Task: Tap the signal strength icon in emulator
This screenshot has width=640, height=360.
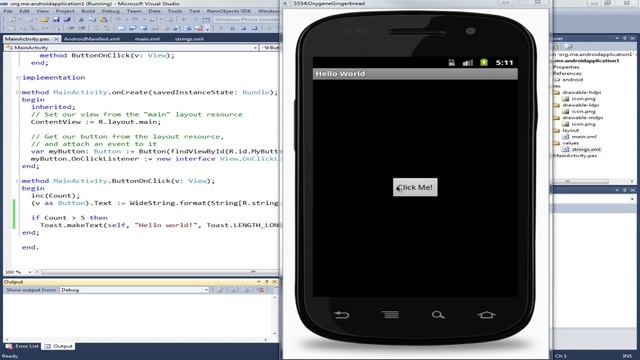Action: pos(468,62)
